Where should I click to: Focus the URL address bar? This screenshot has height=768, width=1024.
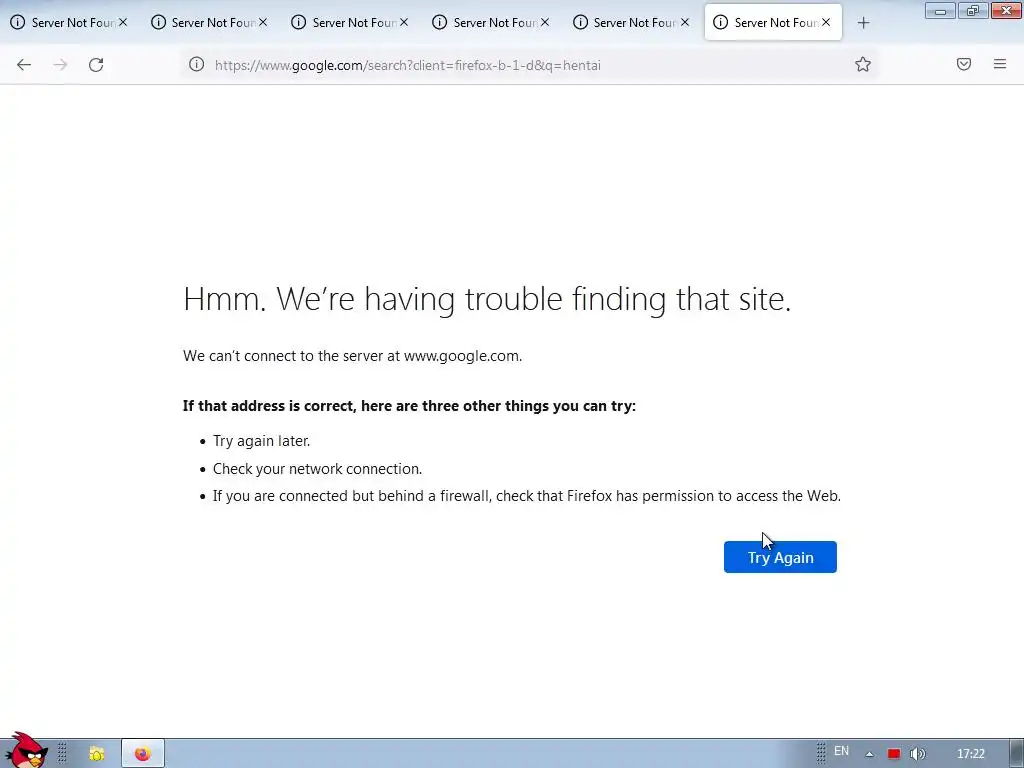[x=529, y=65]
